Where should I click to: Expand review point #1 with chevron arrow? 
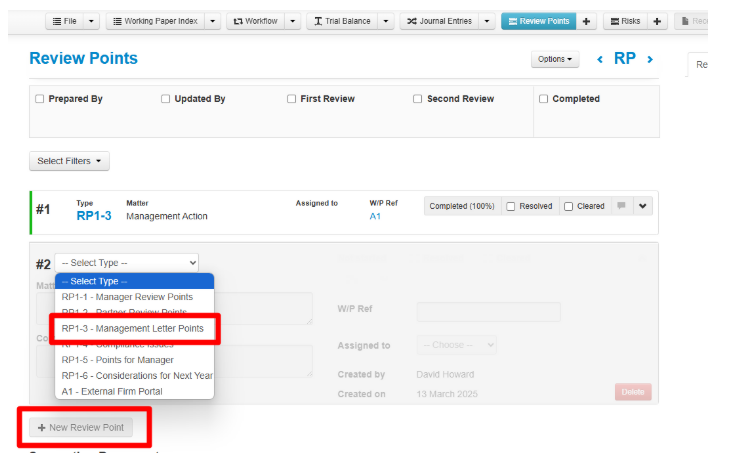click(x=642, y=206)
